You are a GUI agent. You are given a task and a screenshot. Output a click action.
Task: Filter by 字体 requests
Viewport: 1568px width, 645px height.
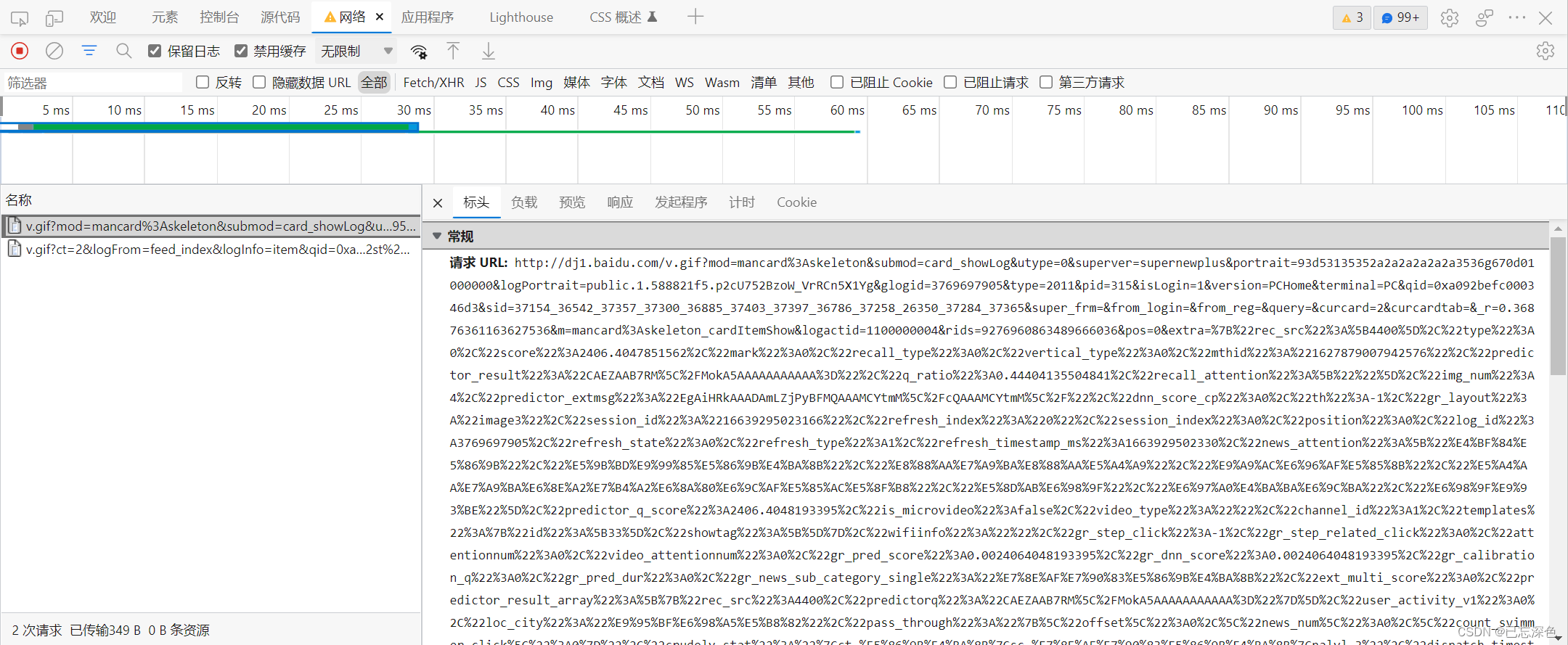pos(614,83)
